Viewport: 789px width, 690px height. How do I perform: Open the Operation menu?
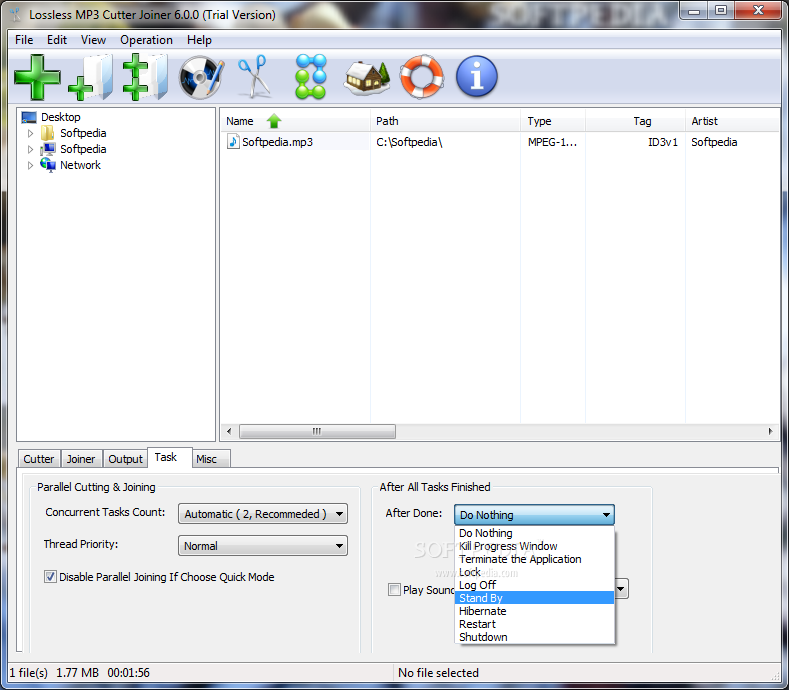tap(146, 40)
